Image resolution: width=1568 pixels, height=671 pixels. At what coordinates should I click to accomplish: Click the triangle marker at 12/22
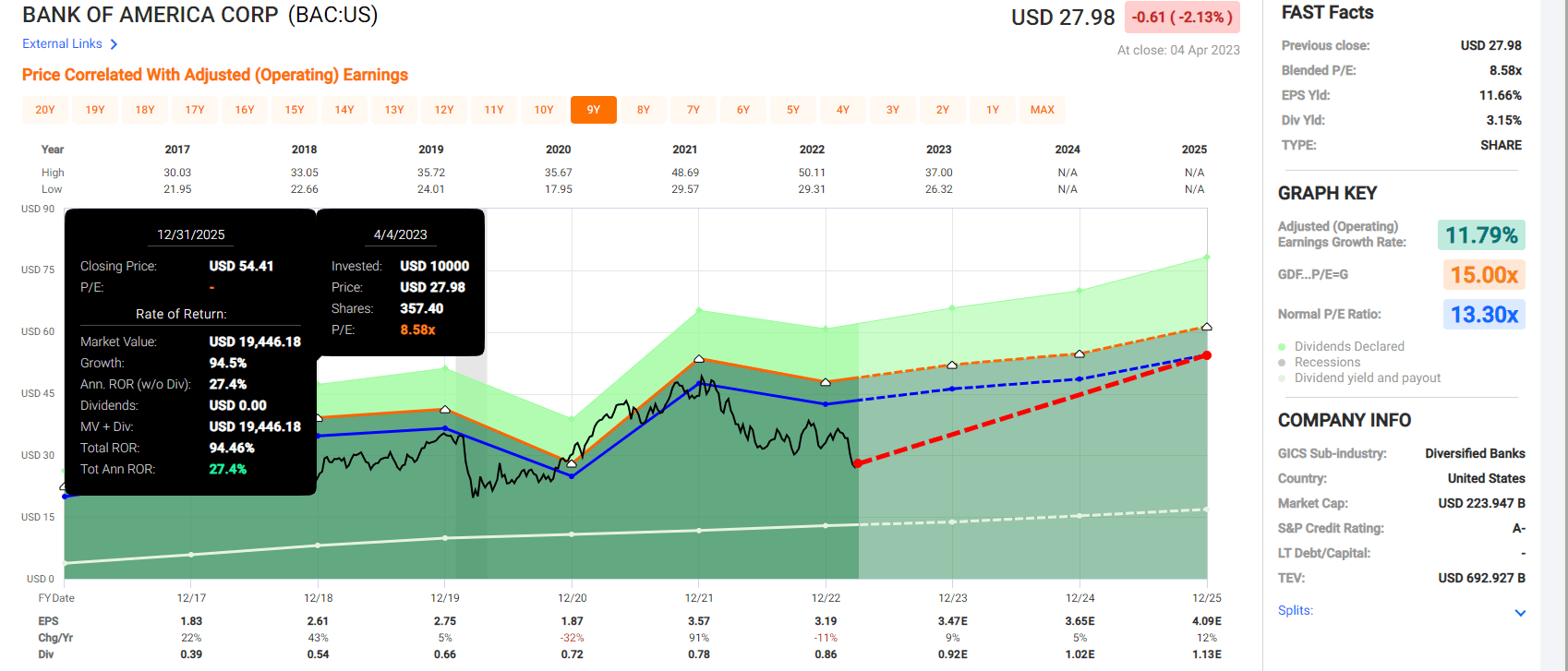(x=826, y=381)
